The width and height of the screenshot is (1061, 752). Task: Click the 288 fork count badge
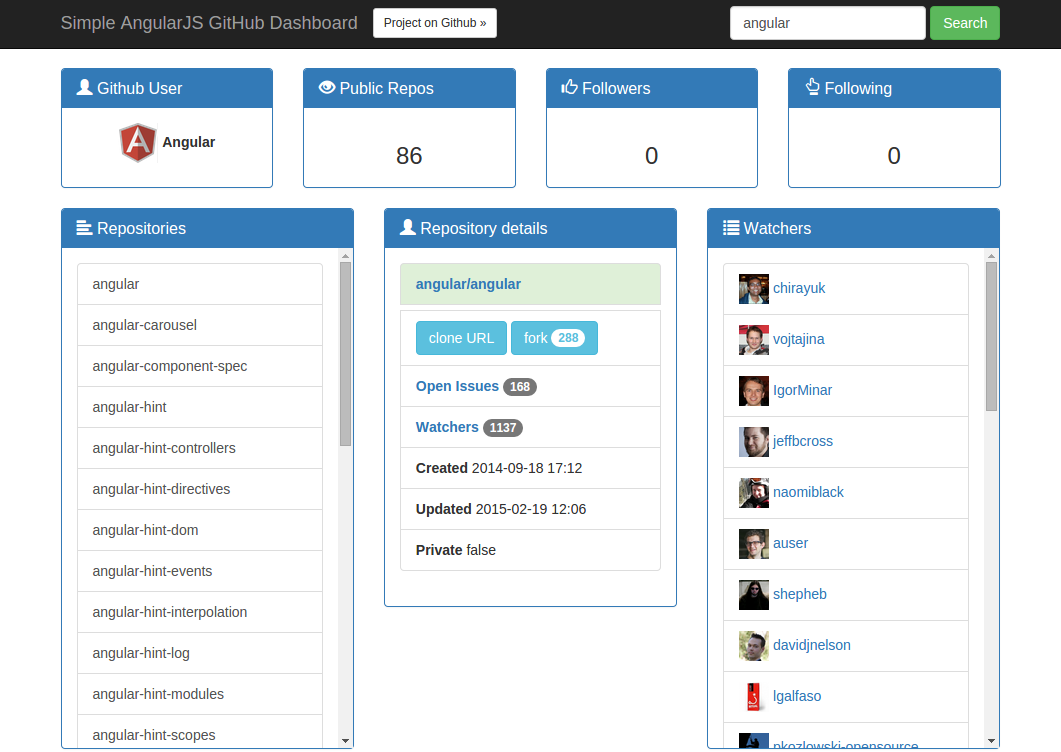(x=568, y=338)
